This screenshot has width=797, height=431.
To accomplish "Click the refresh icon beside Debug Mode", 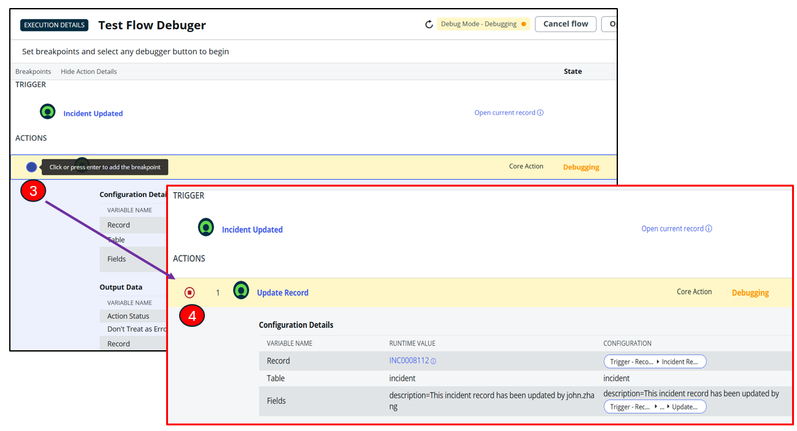I will [429, 24].
